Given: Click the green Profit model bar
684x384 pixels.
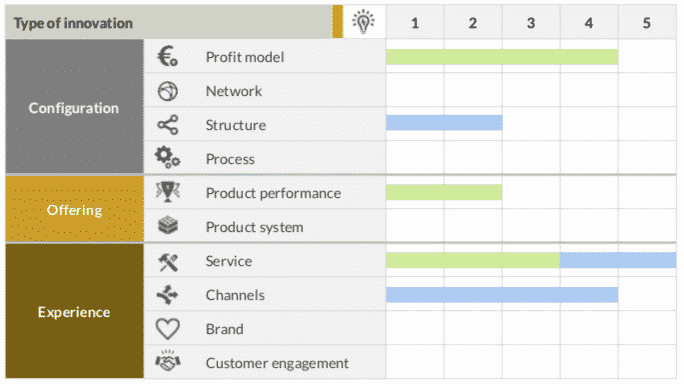Looking at the screenshot, I should [x=502, y=57].
